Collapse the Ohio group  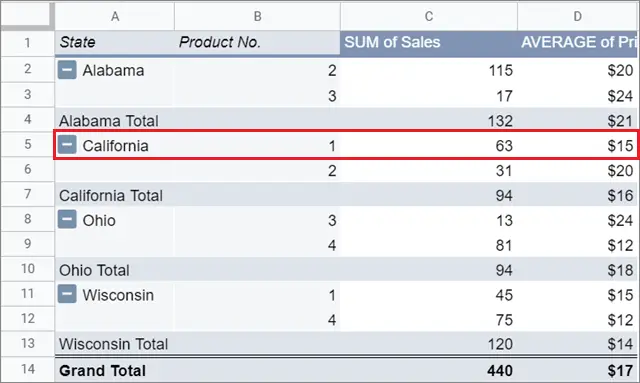[x=67, y=219]
